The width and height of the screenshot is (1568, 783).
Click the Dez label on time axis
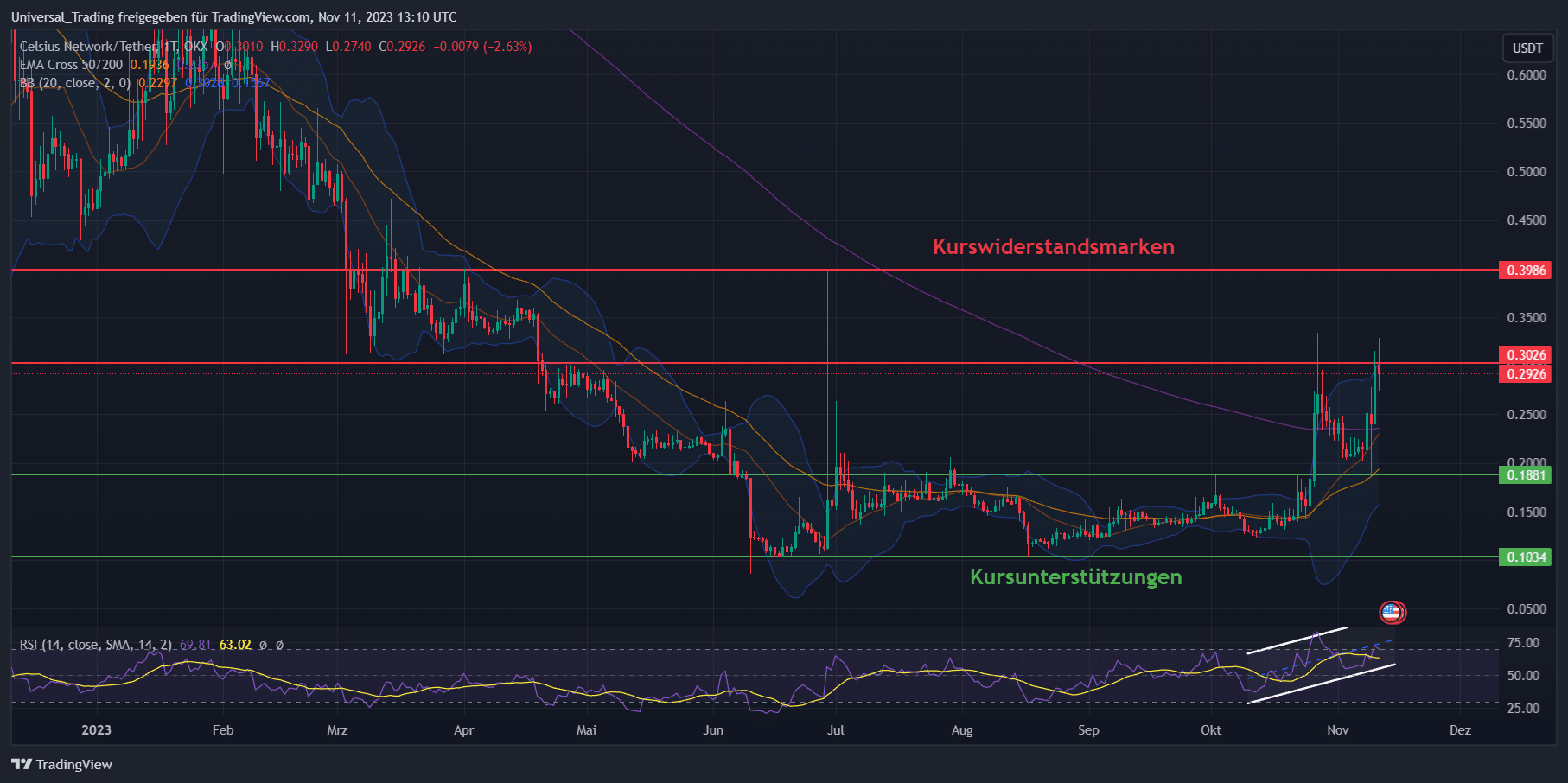pyautogui.click(x=1460, y=730)
